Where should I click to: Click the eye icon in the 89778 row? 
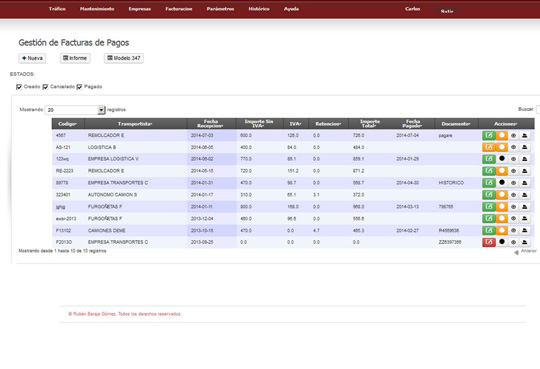[x=513, y=183]
